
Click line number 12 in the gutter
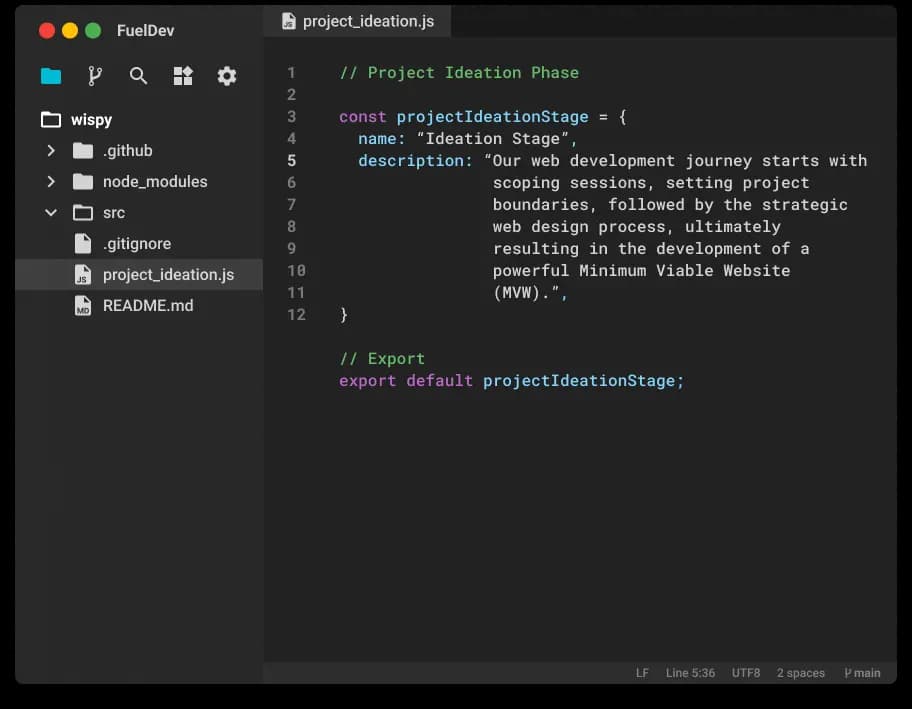point(295,315)
